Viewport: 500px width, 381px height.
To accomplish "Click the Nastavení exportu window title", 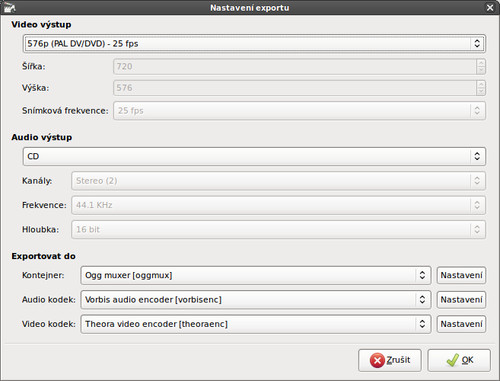I will (250, 8).
